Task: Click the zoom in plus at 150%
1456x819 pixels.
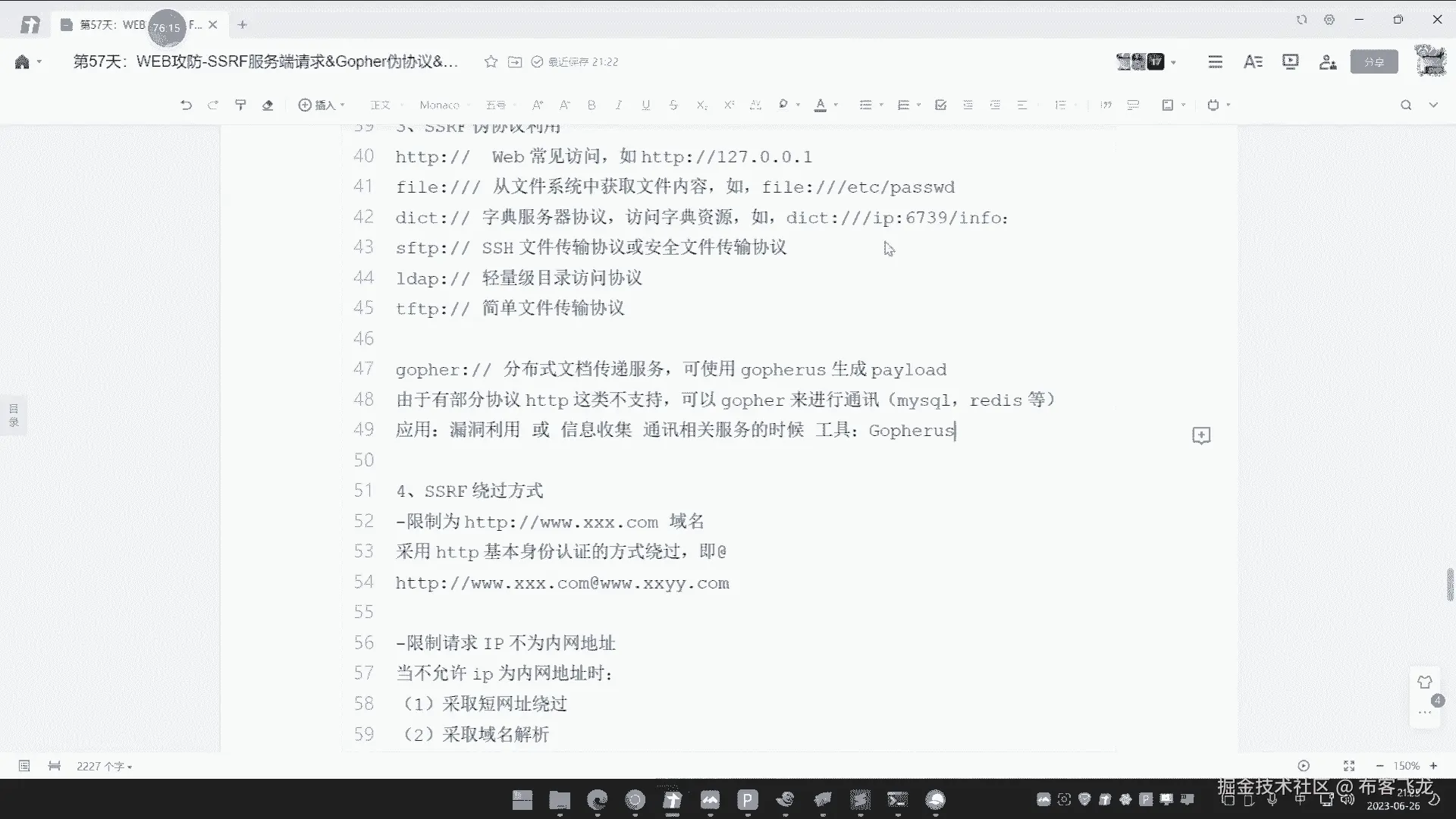Action: (1433, 766)
